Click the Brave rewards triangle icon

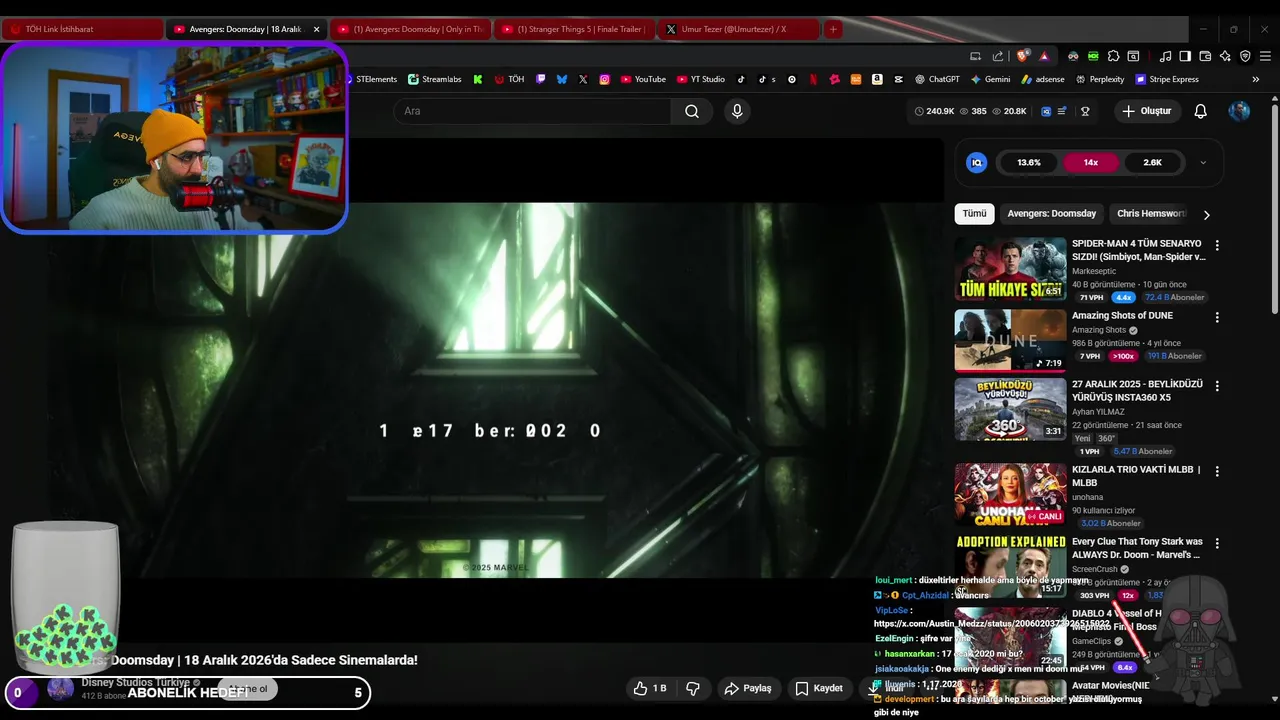pos(1044,56)
